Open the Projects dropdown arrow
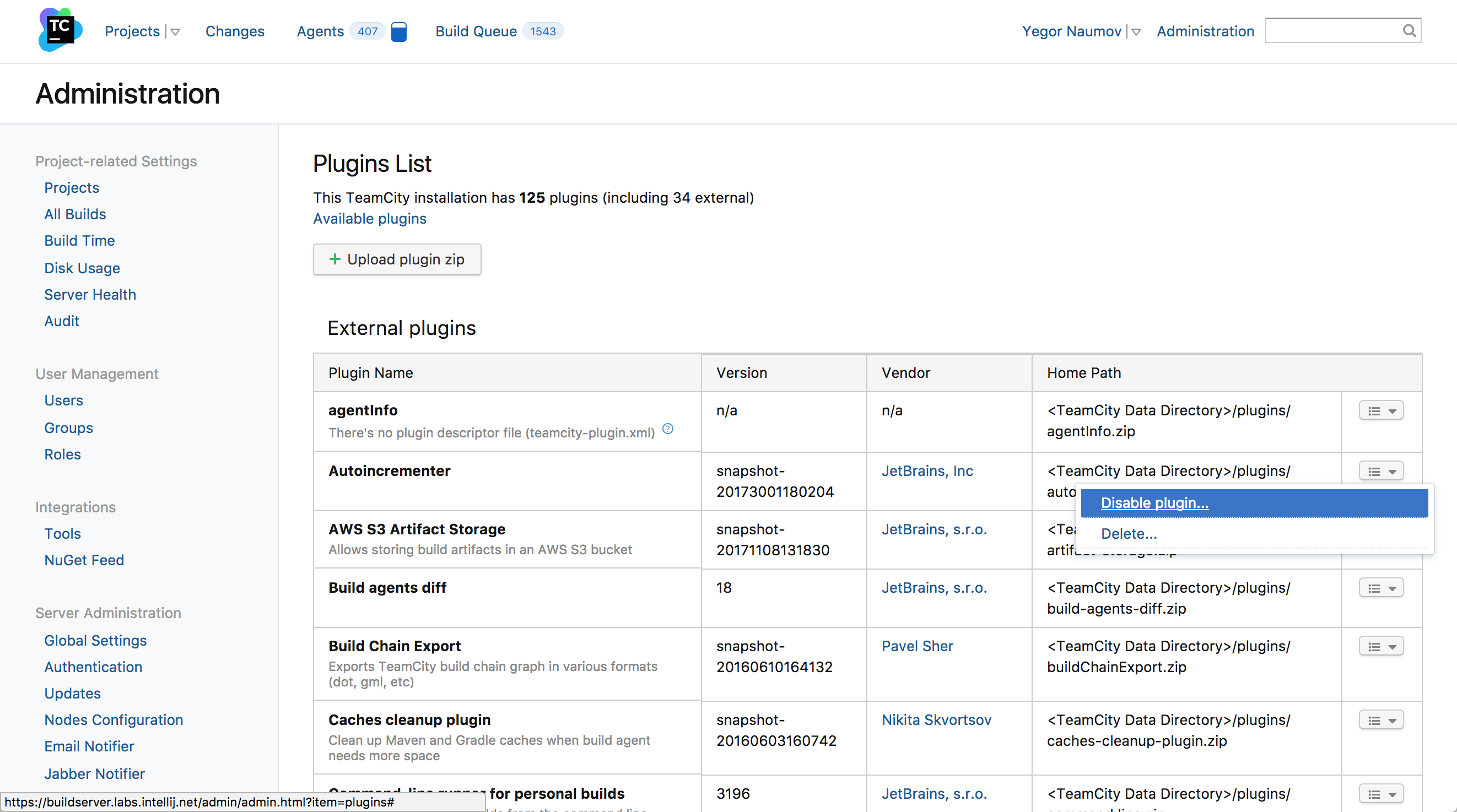Screen dimensions: 1457x812 tap(175, 33)
